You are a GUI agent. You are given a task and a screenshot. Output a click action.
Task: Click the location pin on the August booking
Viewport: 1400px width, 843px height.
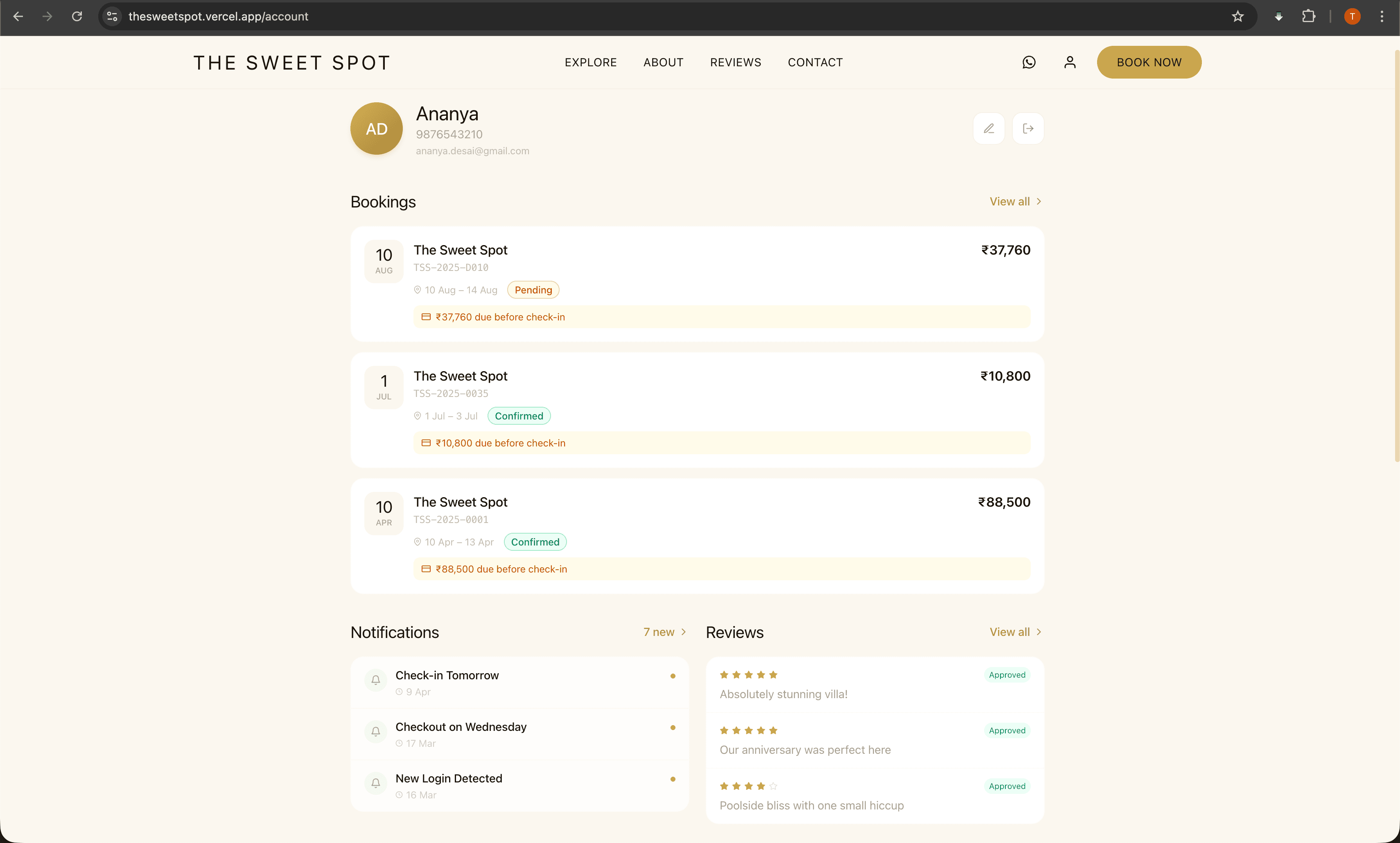418,290
